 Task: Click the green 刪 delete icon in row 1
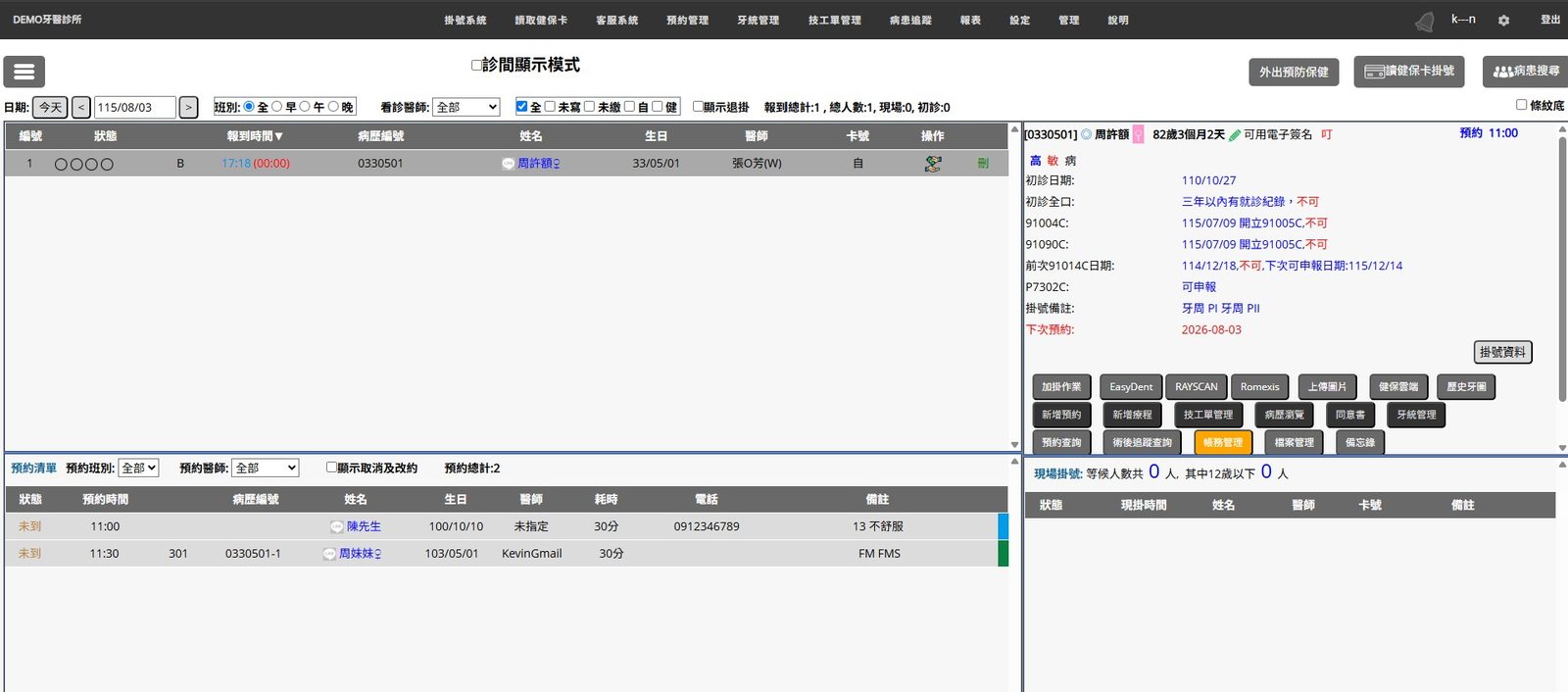[983, 164]
